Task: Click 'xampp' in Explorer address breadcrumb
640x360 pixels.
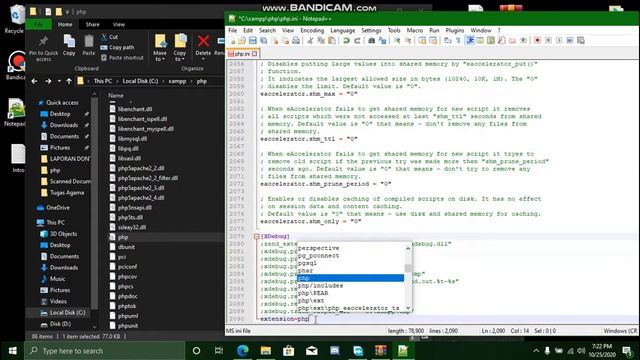Action: coord(177,81)
